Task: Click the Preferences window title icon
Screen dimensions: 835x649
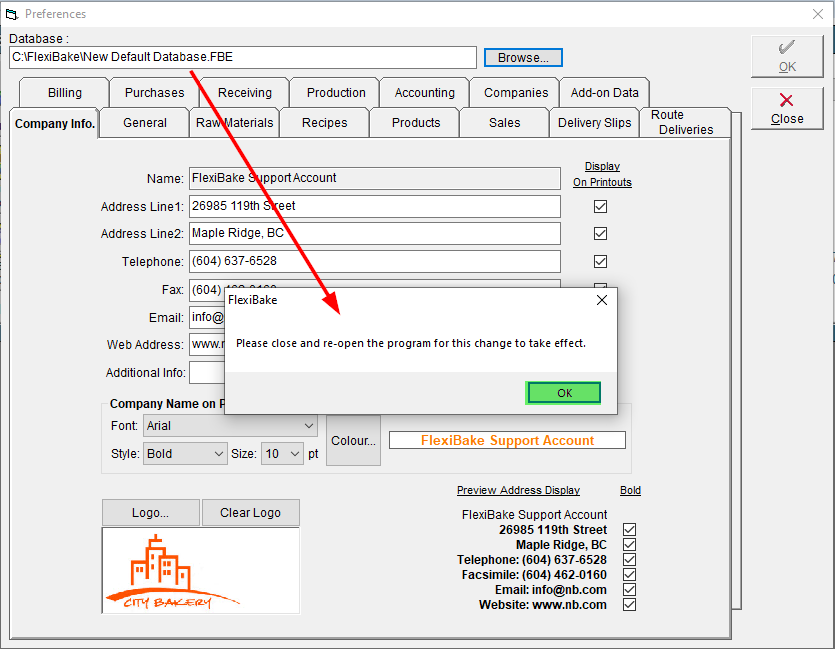Action: point(11,14)
